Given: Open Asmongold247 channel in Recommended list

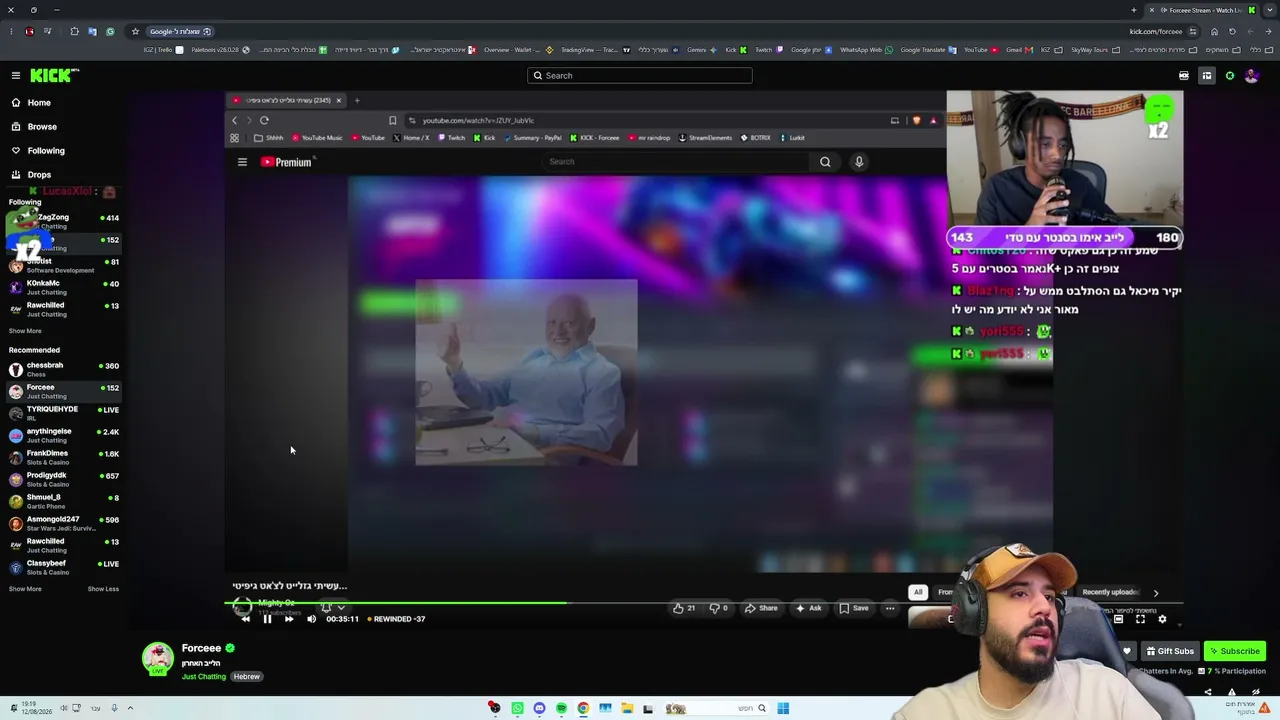Looking at the screenshot, I should [62, 524].
